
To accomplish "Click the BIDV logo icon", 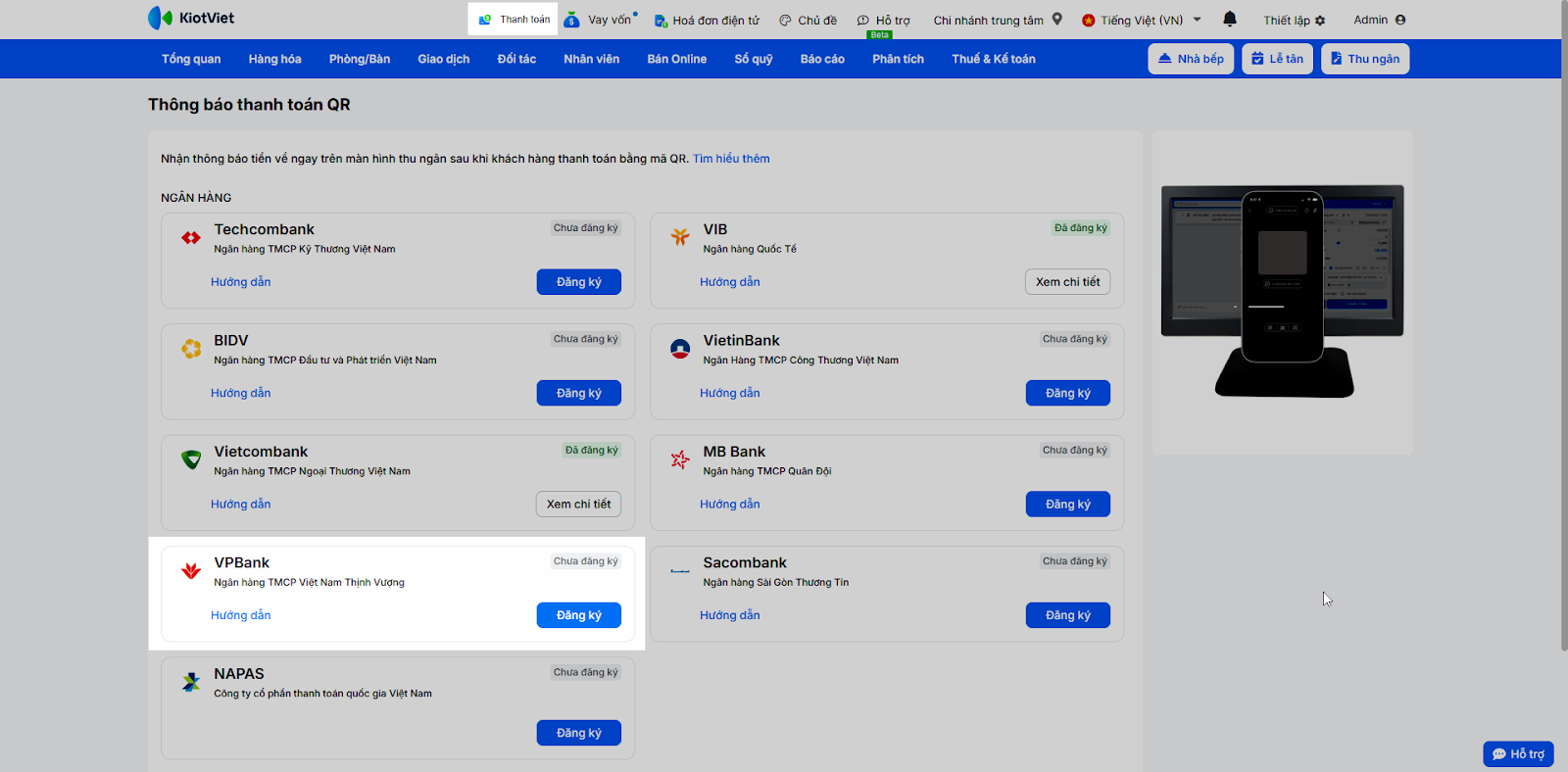I will point(191,348).
